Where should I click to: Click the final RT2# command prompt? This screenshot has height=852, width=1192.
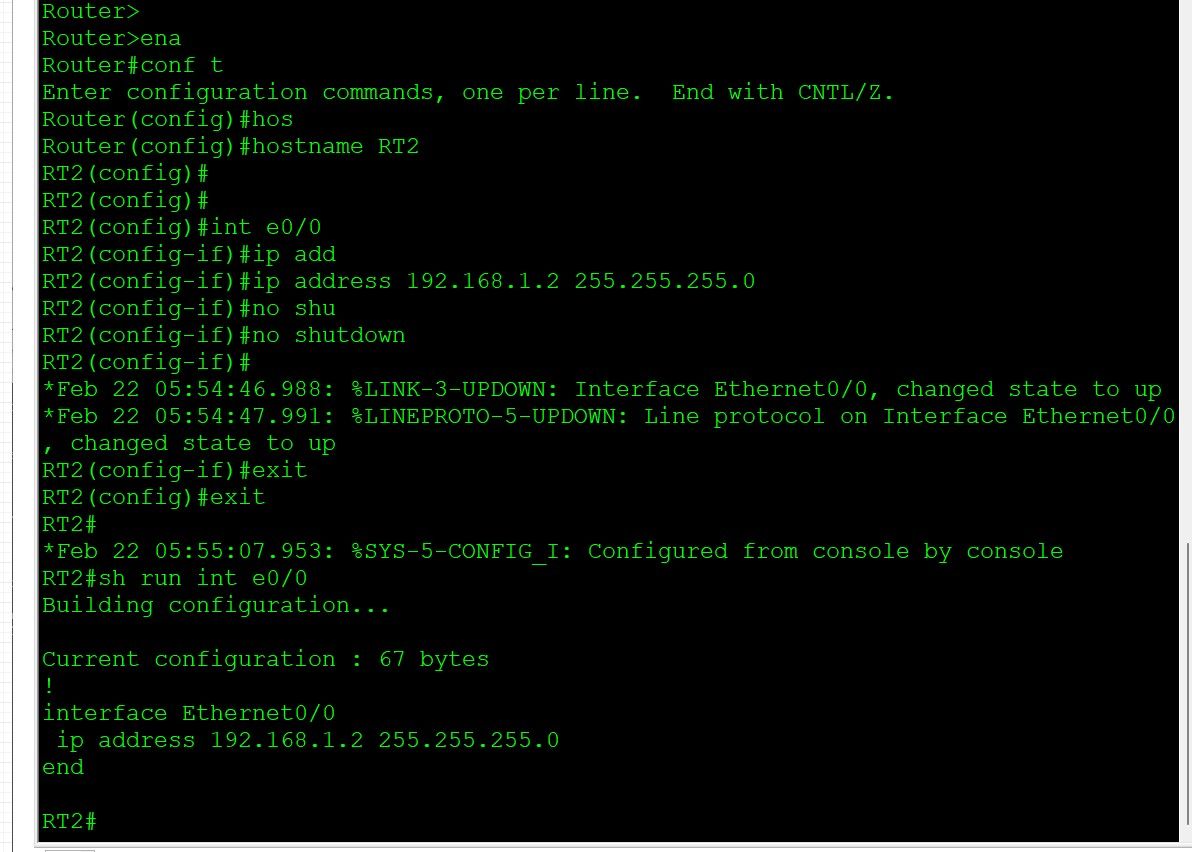[x=69, y=822]
